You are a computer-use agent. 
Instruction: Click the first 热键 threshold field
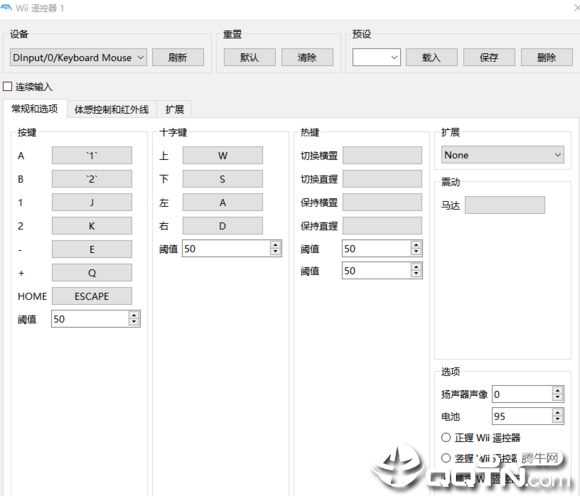(x=376, y=249)
